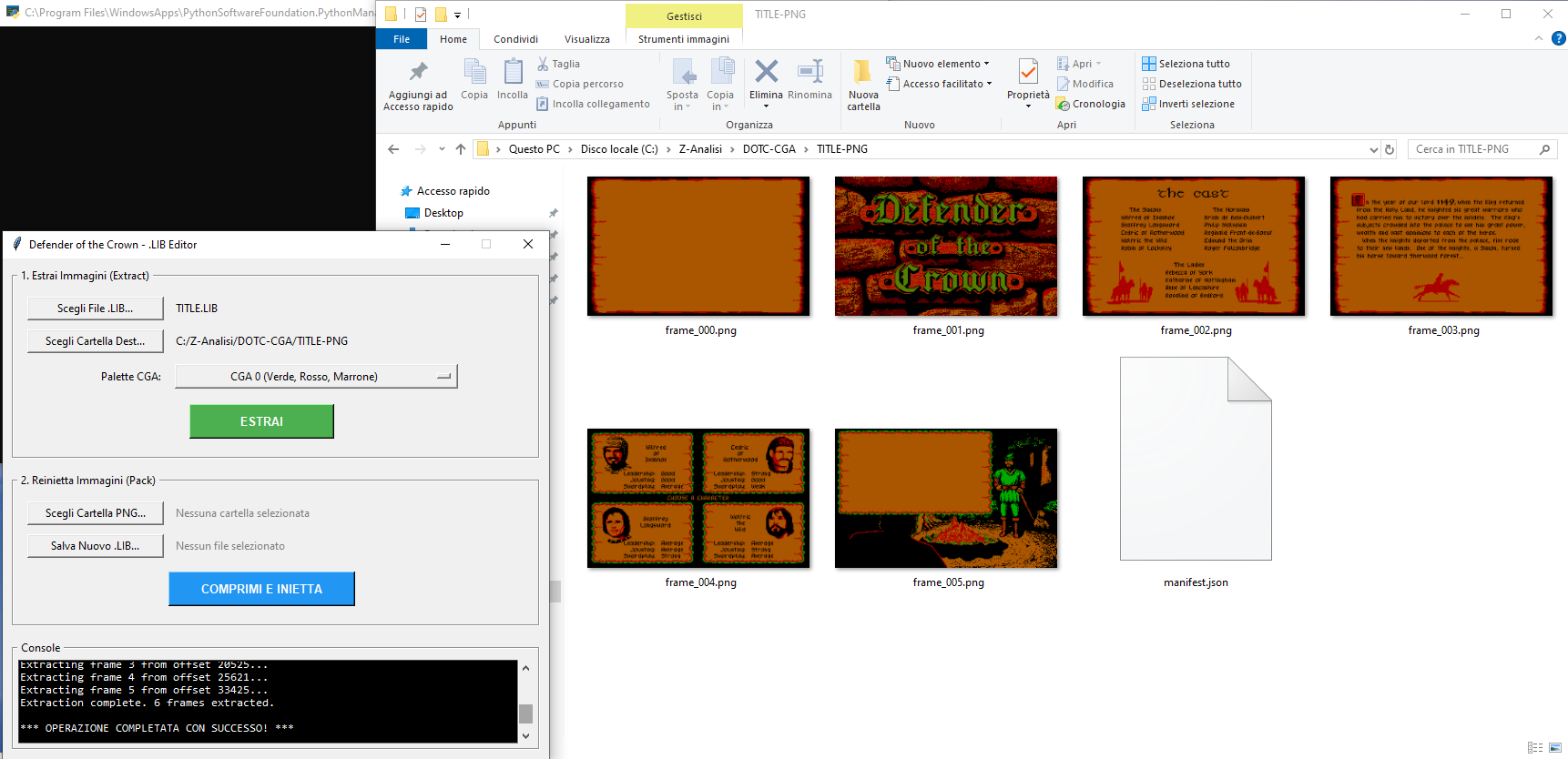Viewport: 1568px width, 759px height.
Task: Open the File menu in Explorer
Action: coord(402,39)
